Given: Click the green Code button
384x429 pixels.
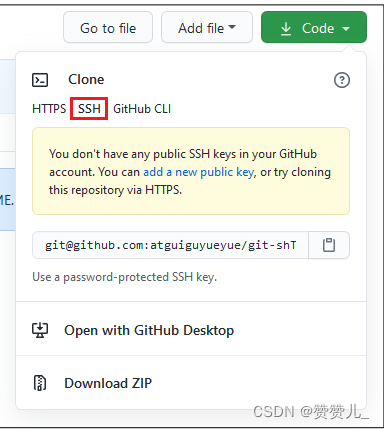Looking at the screenshot, I should pos(314,27).
